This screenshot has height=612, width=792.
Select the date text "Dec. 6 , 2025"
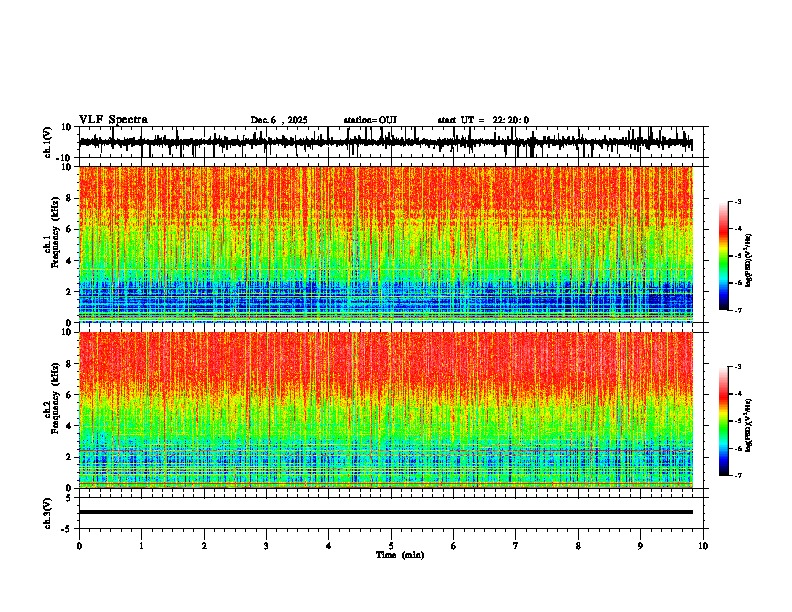[279, 120]
